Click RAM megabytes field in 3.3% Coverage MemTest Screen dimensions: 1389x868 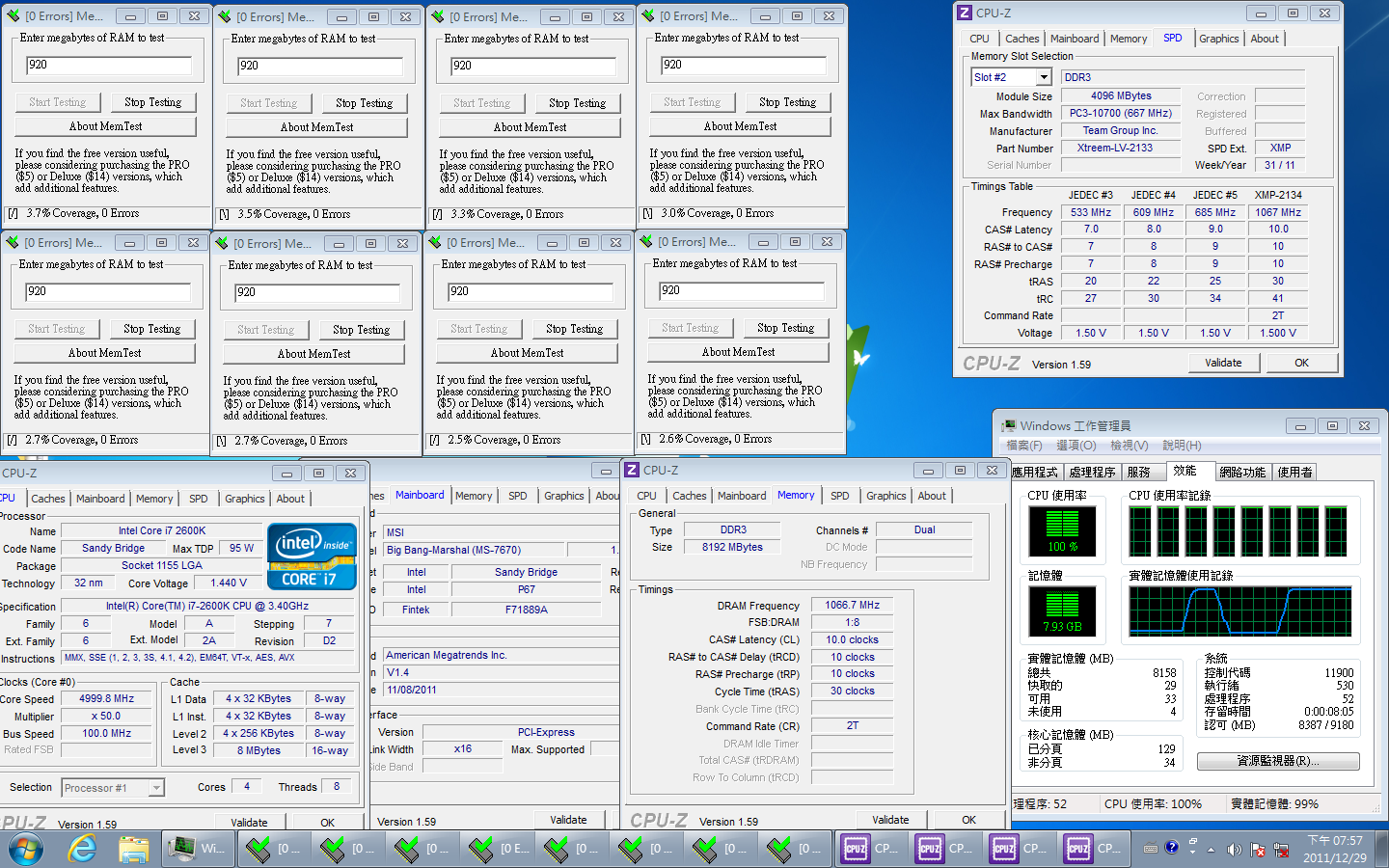click(x=532, y=66)
